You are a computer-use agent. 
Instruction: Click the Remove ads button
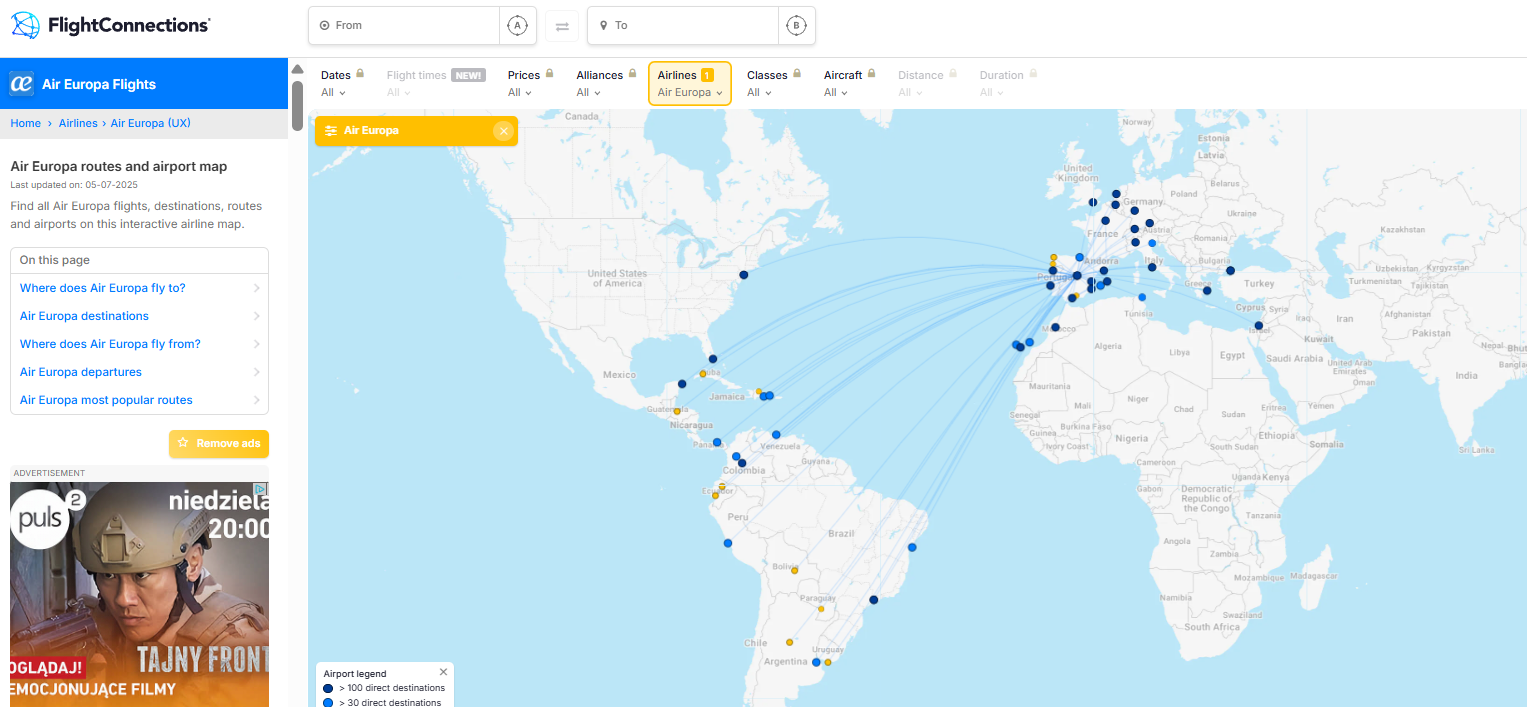[219, 443]
